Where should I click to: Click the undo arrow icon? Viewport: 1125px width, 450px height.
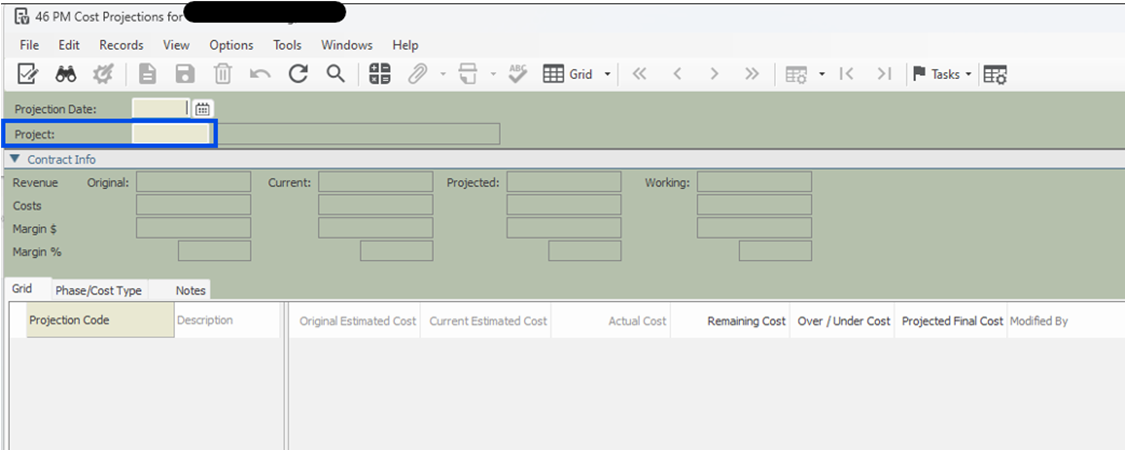point(260,74)
